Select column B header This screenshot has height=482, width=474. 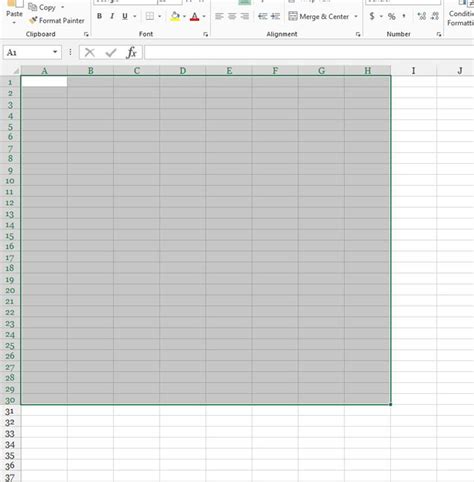(90, 71)
